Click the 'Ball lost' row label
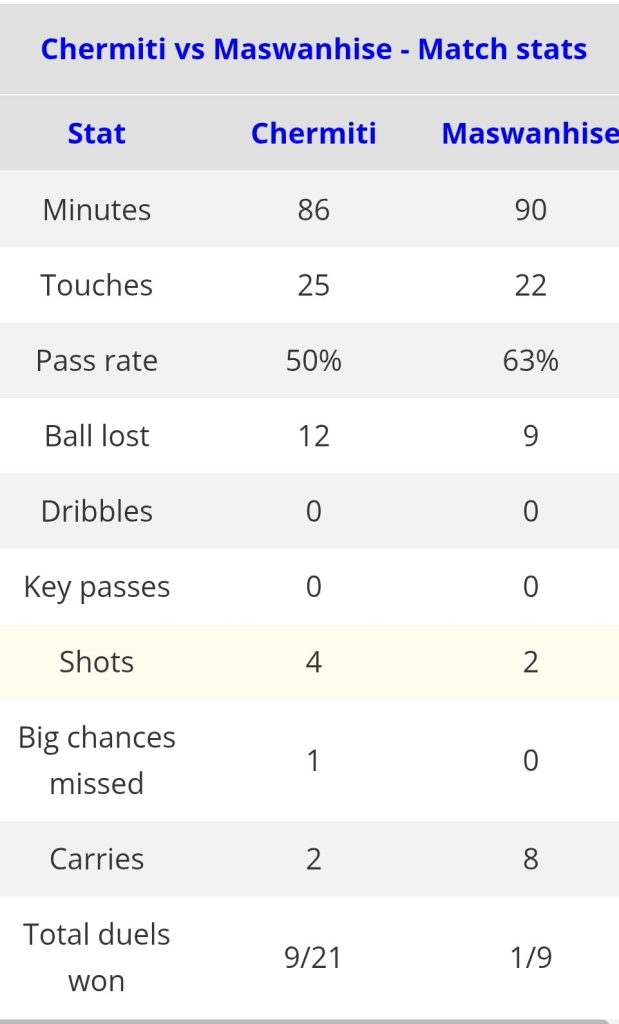619x1024 pixels. 97,436
